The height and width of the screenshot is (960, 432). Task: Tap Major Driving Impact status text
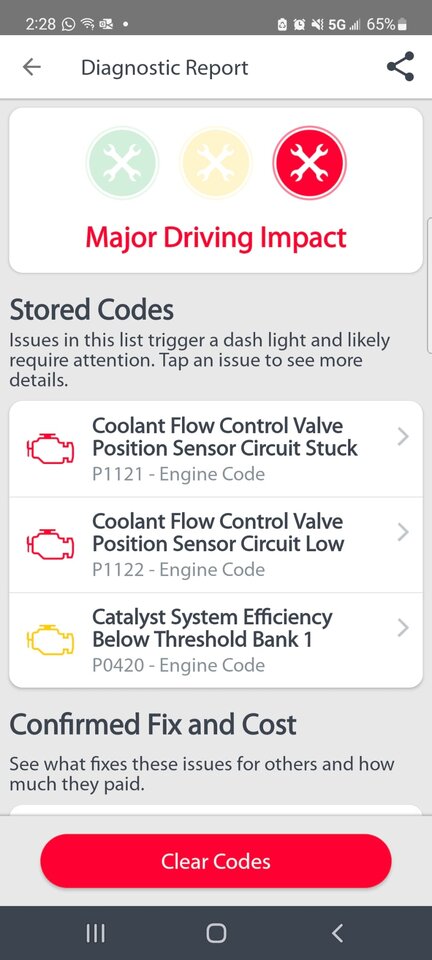pyautogui.click(x=215, y=238)
